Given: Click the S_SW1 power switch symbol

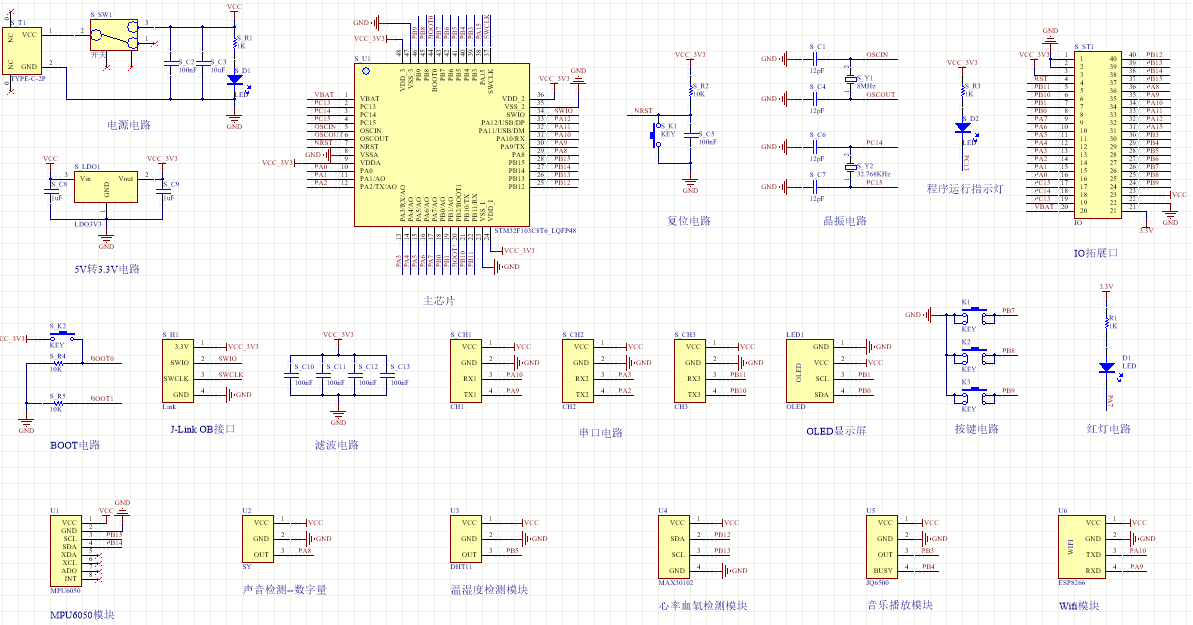Looking at the screenshot, I should pos(114,35).
